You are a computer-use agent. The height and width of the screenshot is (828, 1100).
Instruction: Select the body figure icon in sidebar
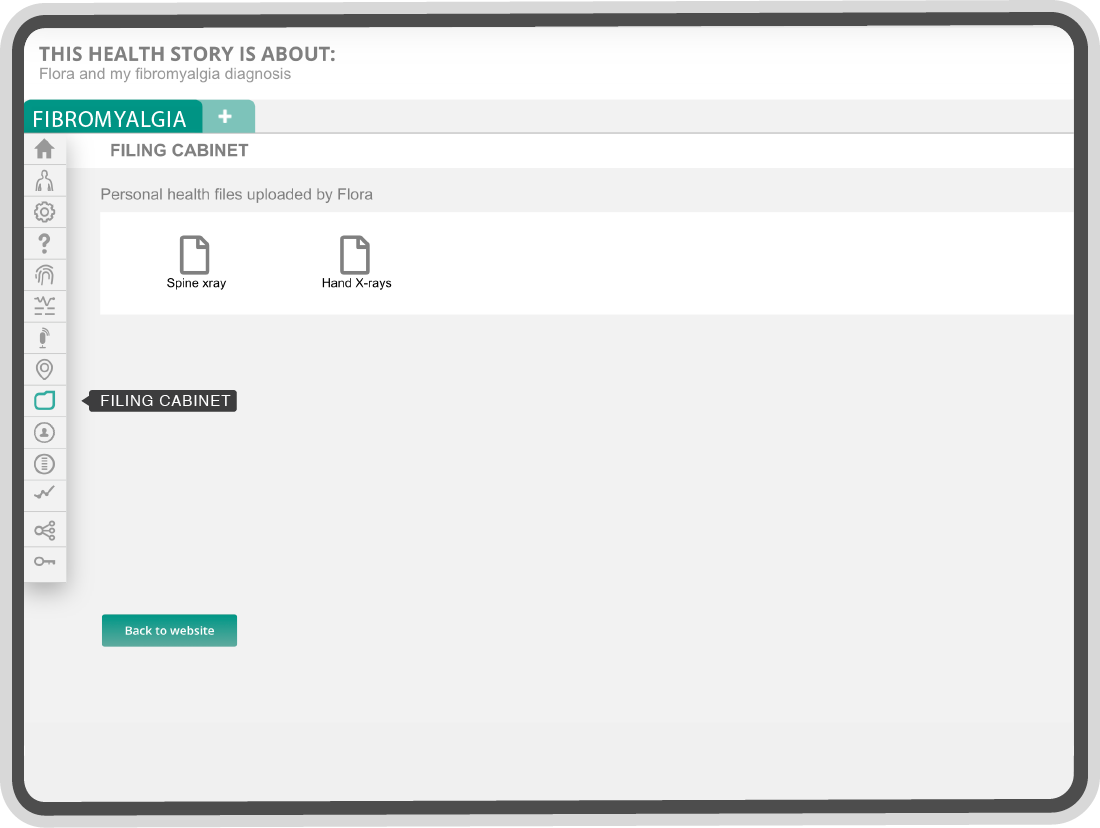(44, 180)
